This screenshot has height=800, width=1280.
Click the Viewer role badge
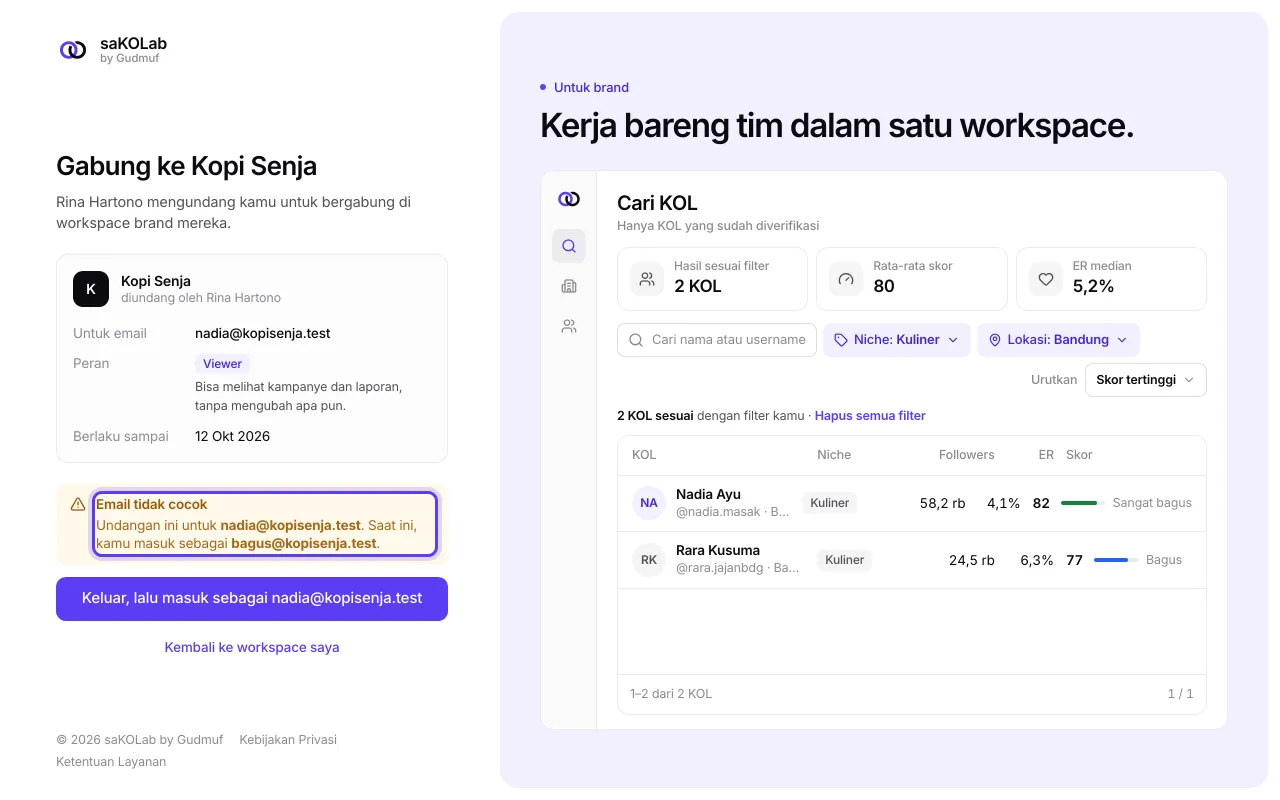[x=223, y=364]
